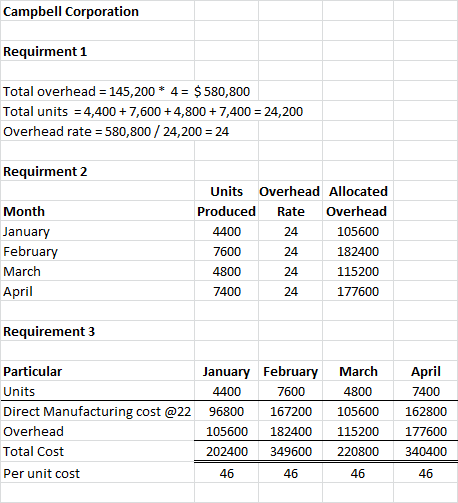Image resolution: width=458 pixels, height=503 pixels.
Task: Select "March" column header in Requirement 3
Action: coord(358,372)
